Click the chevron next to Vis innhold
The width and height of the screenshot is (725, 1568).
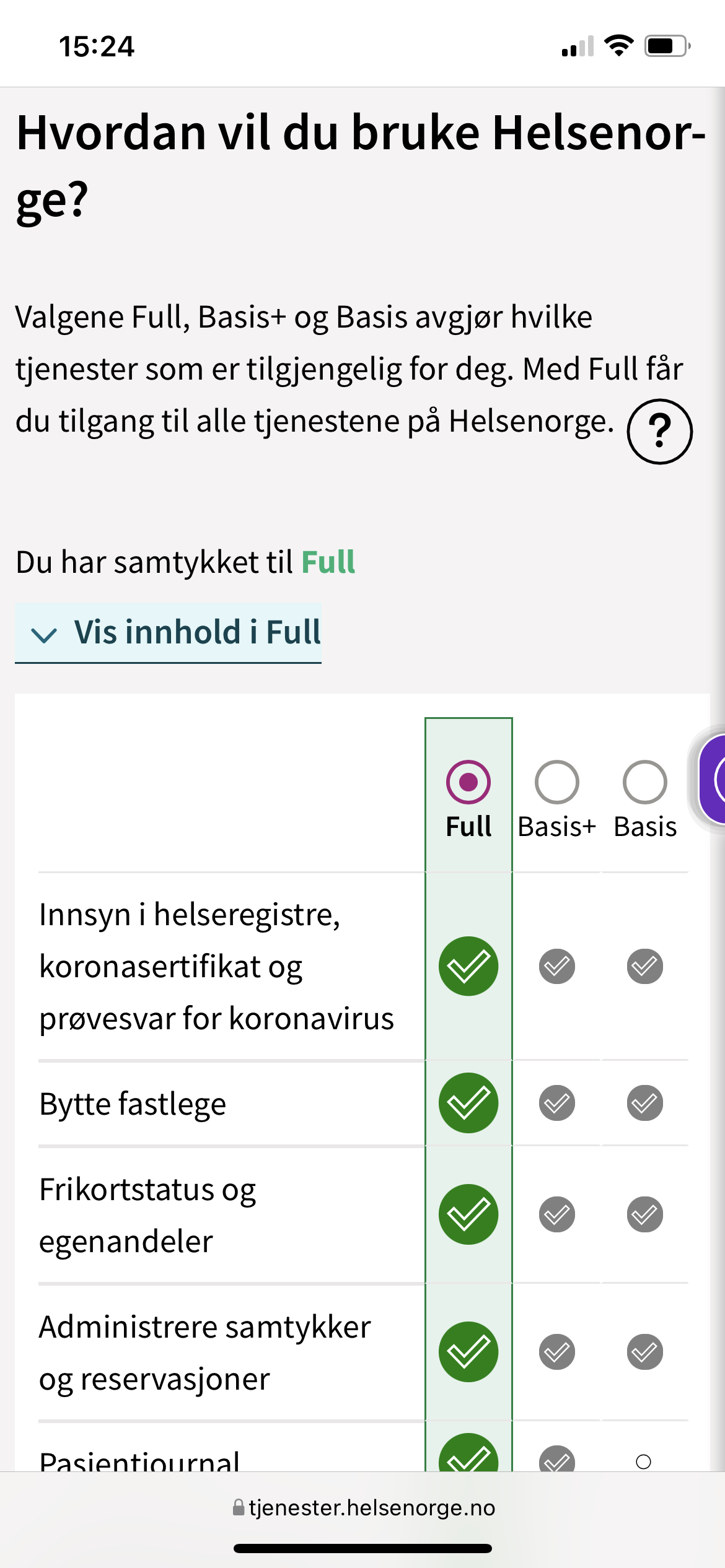click(x=44, y=635)
